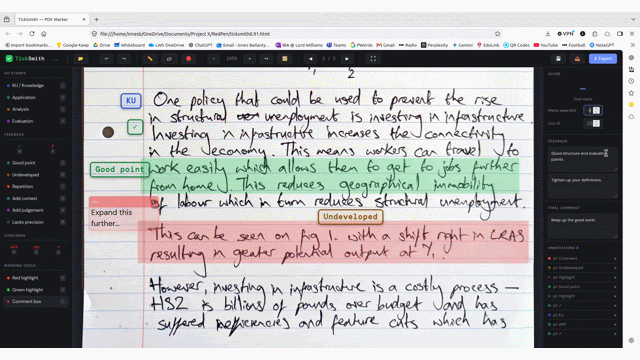This screenshot has height=360, width=640.
Task: Delete the p1 Good point annotation
Action: tap(615, 287)
